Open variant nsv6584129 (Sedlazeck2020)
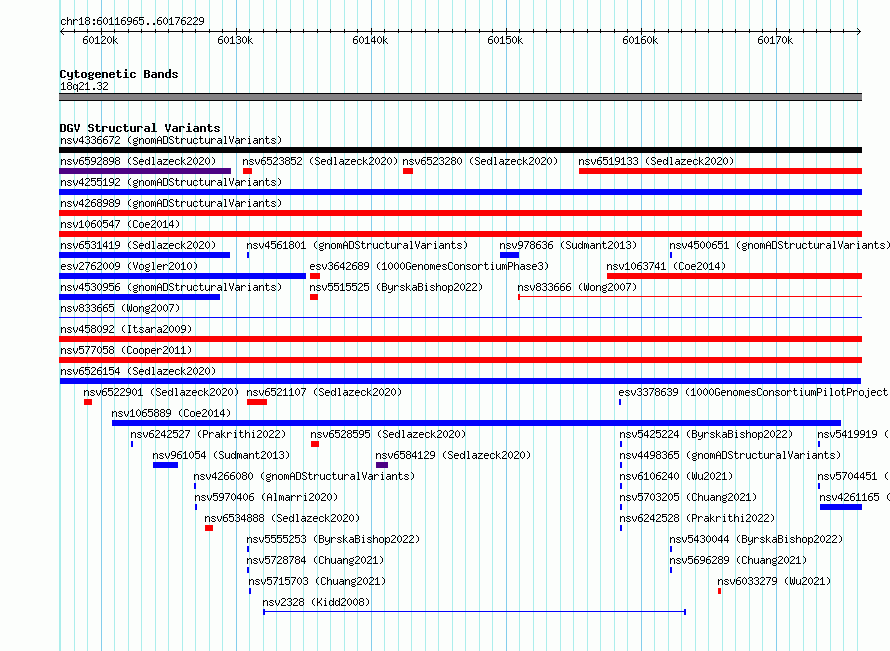This screenshot has height=651, width=890. (453, 455)
